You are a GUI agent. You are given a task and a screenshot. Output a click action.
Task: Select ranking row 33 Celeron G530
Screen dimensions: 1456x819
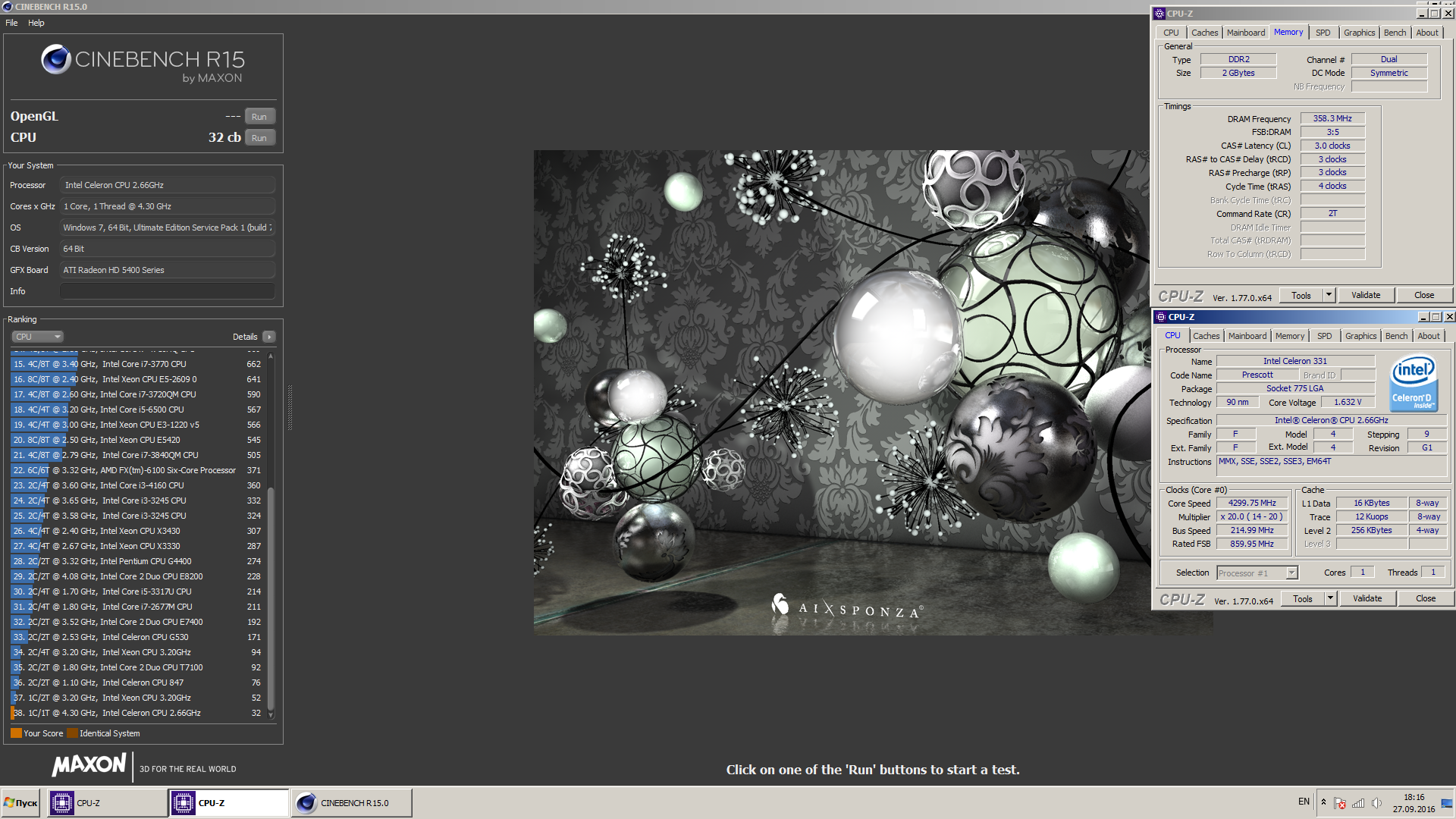coord(137,637)
